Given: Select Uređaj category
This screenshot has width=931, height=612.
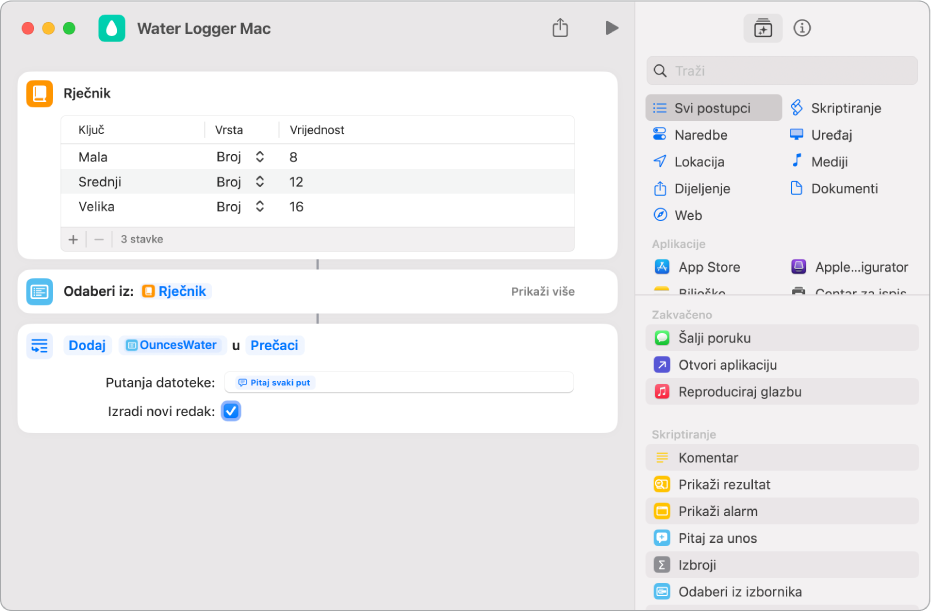Looking at the screenshot, I should 821,135.
